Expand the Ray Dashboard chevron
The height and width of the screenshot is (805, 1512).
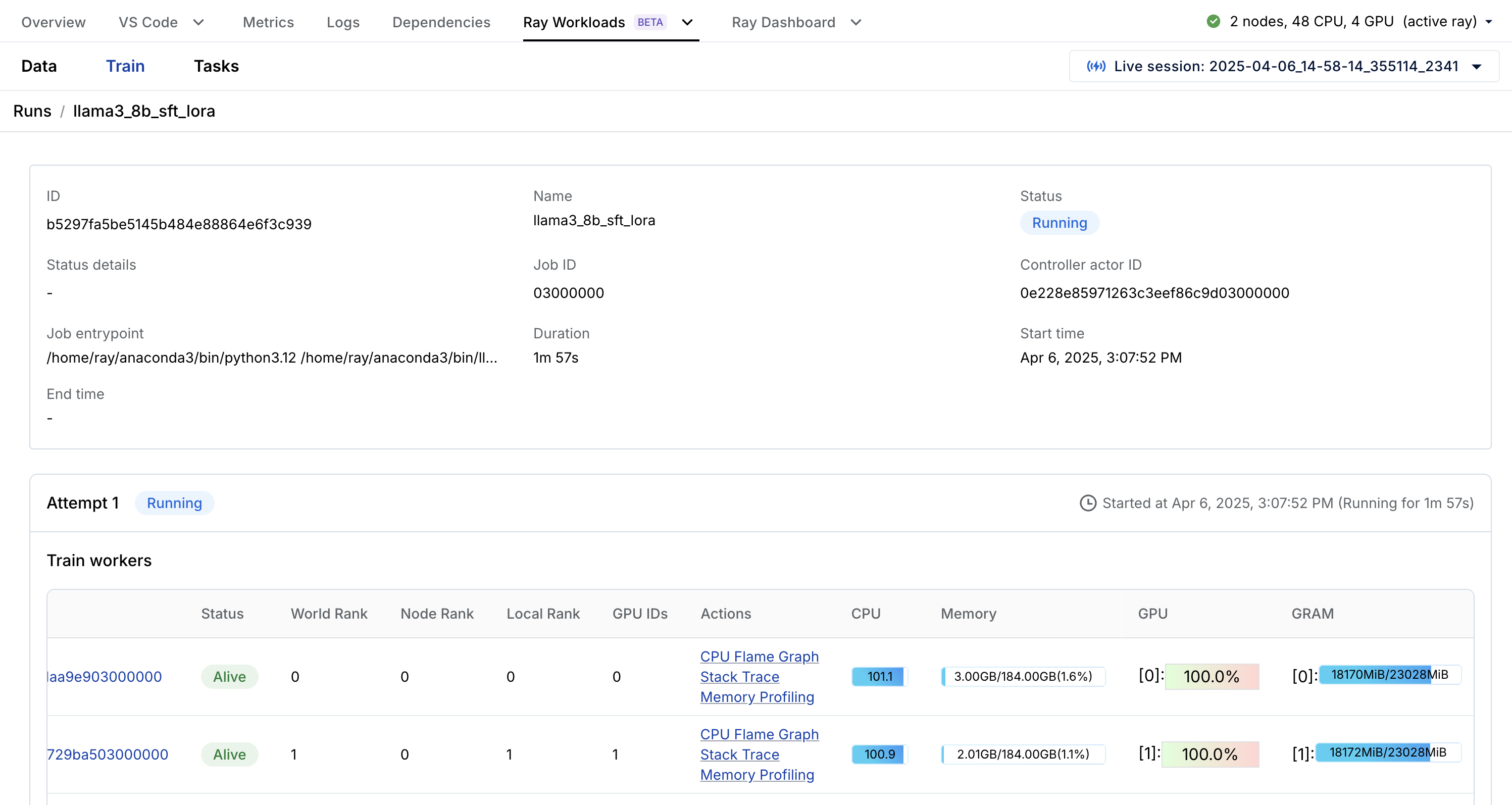[x=856, y=22]
